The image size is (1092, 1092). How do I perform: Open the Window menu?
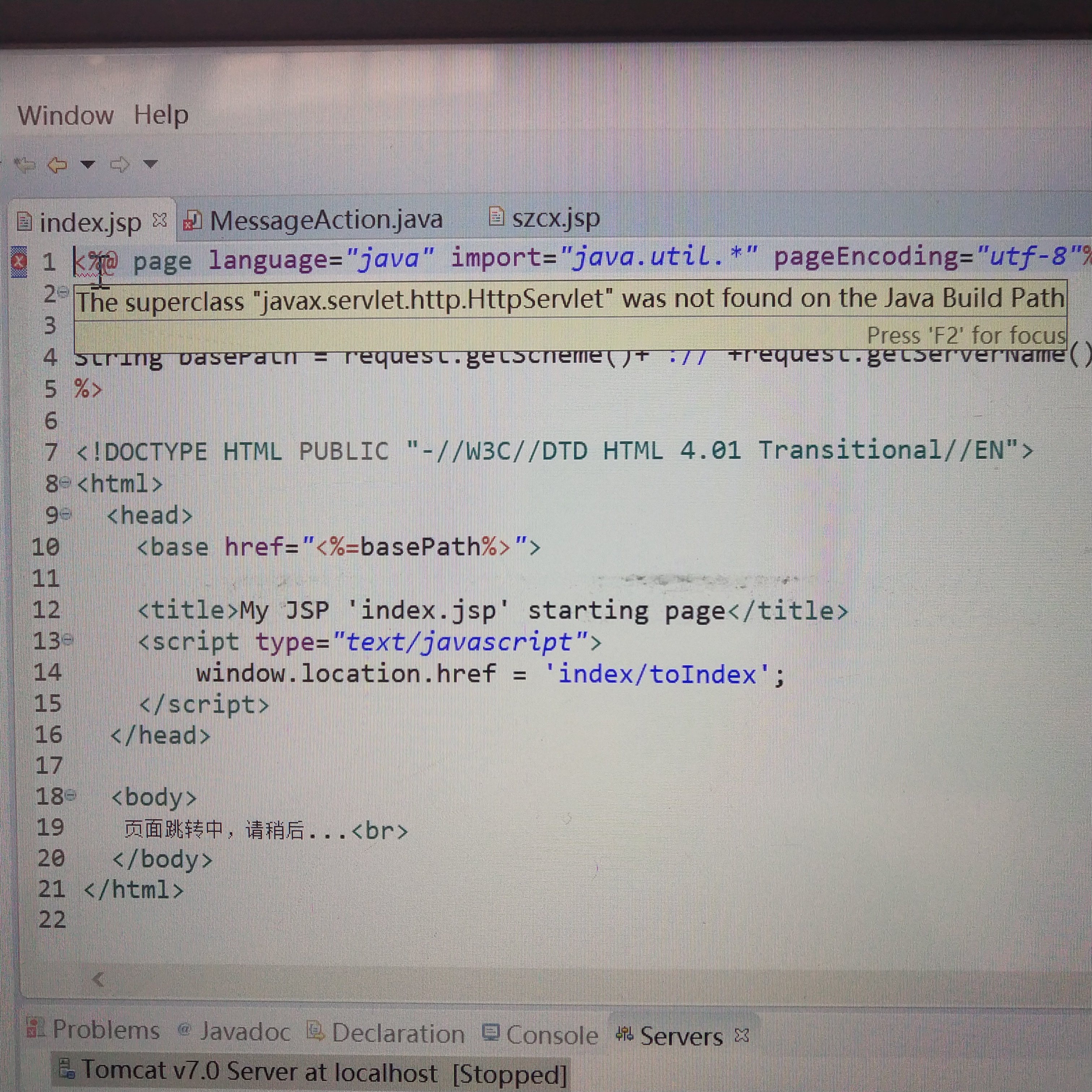pyautogui.click(x=66, y=115)
